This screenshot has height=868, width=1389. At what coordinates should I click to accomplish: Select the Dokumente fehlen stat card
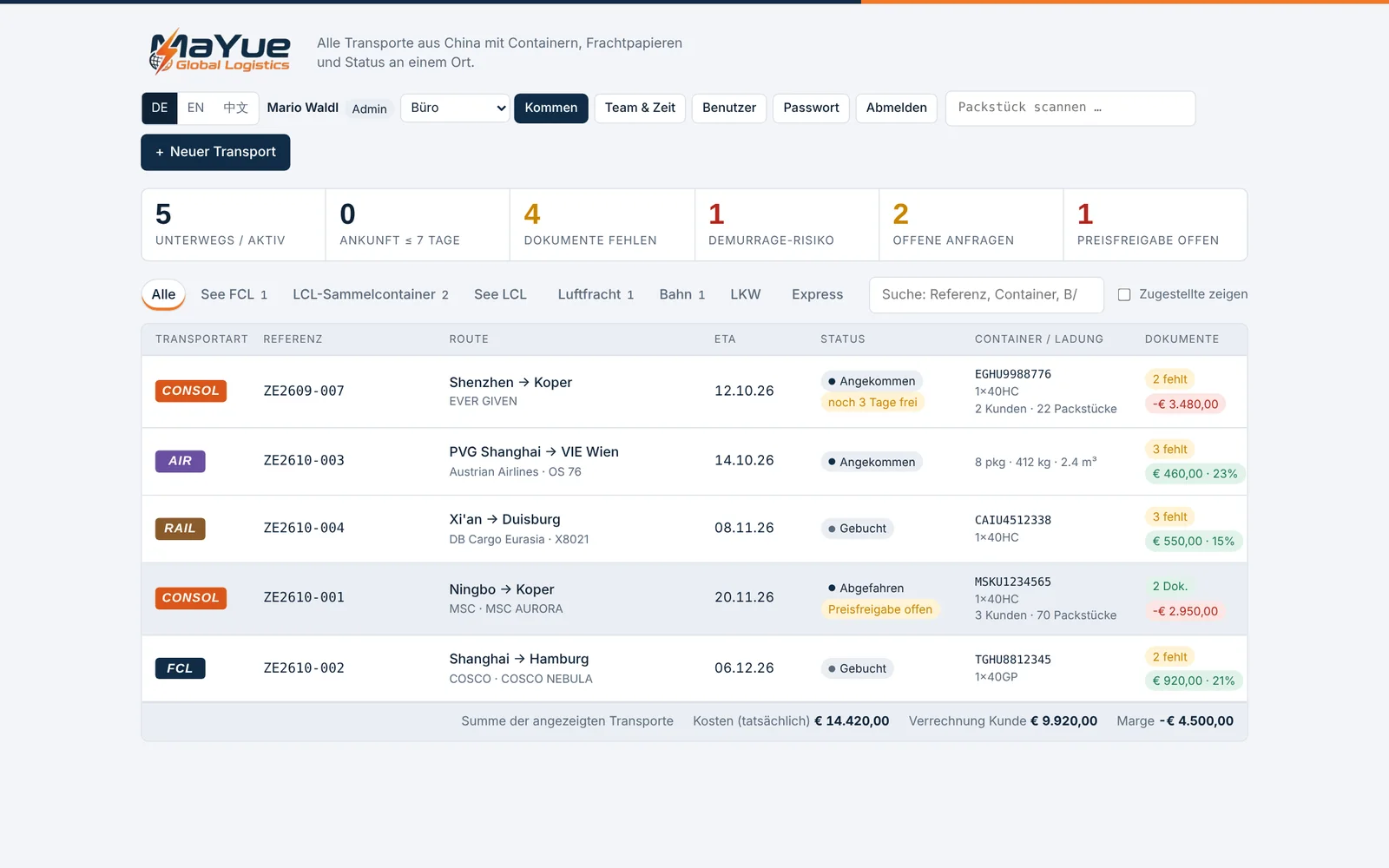tap(602, 225)
